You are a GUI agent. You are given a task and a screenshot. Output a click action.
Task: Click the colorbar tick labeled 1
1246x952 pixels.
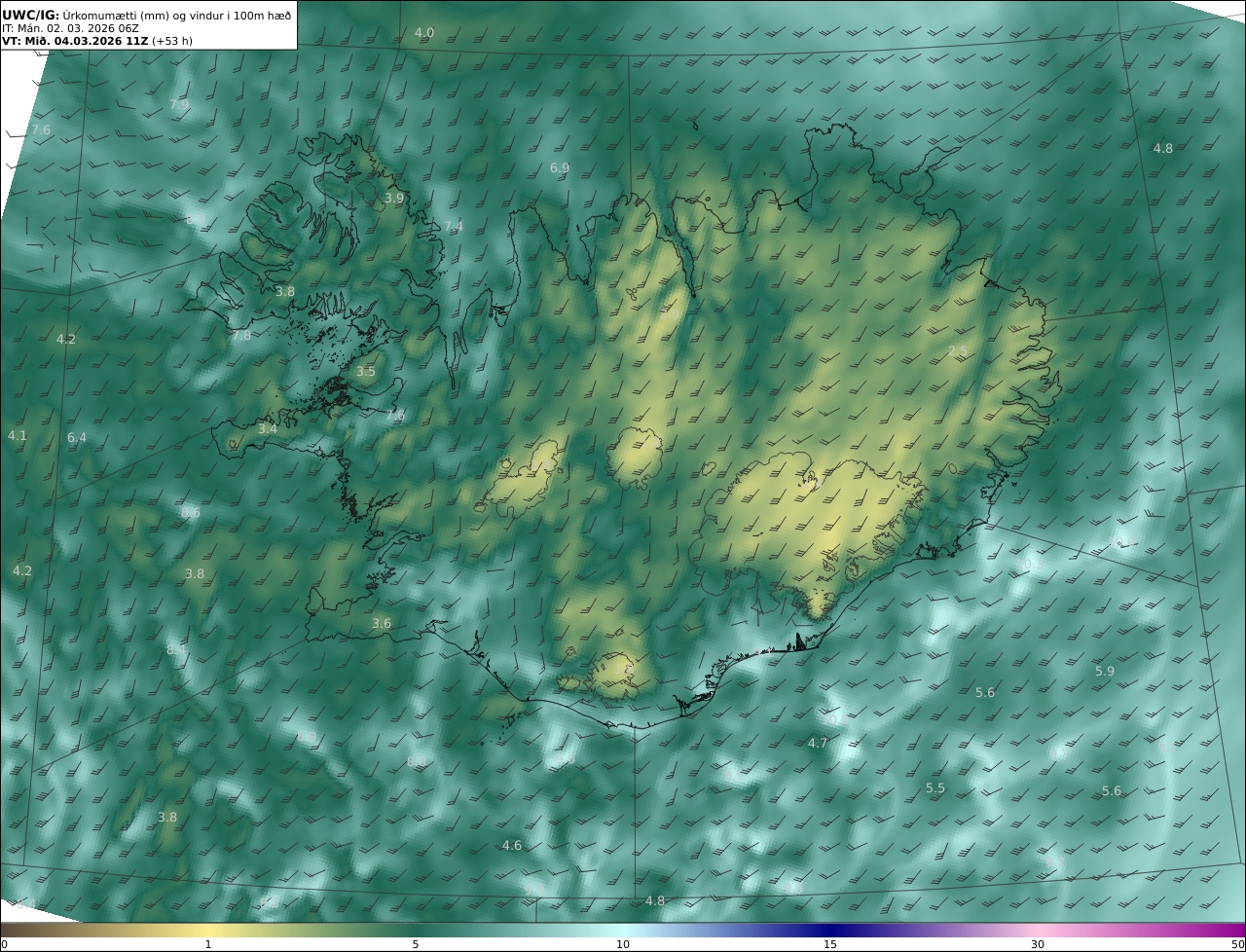click(x=207, y=944)
